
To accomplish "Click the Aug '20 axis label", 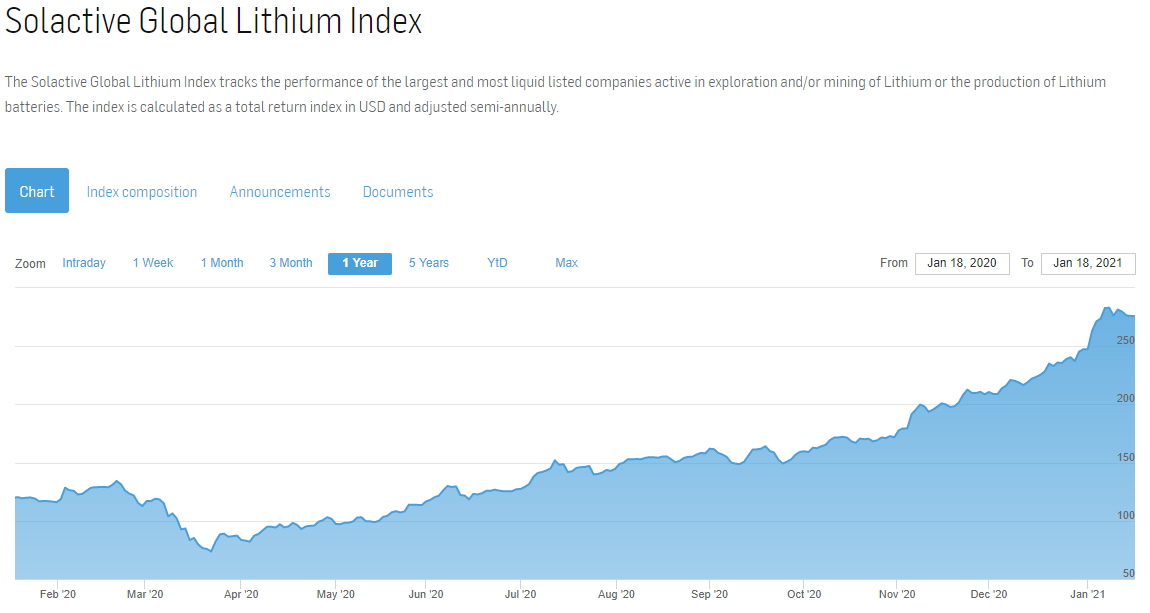I will [x=616, y=594].
